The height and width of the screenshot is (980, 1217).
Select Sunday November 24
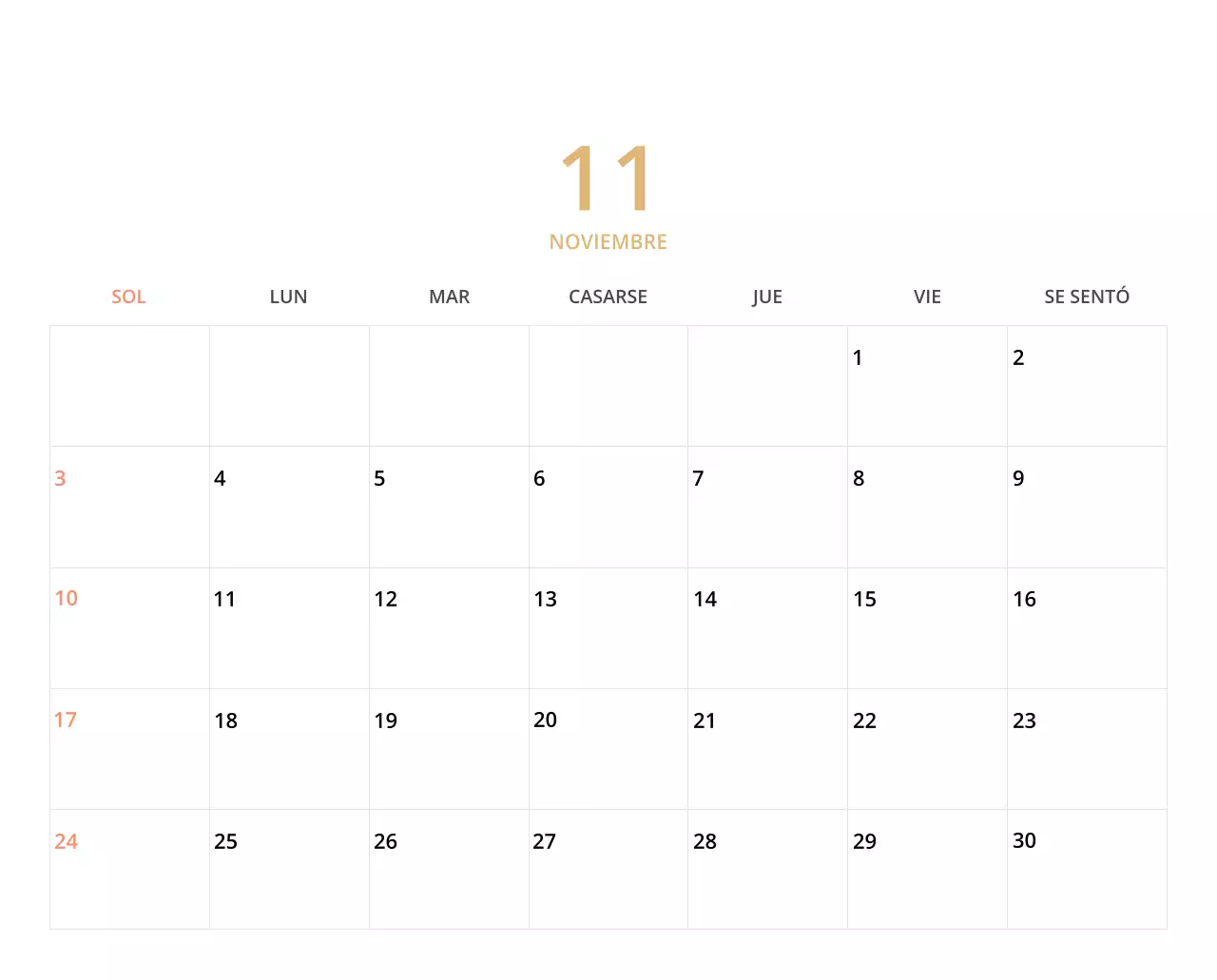[67, 840]
